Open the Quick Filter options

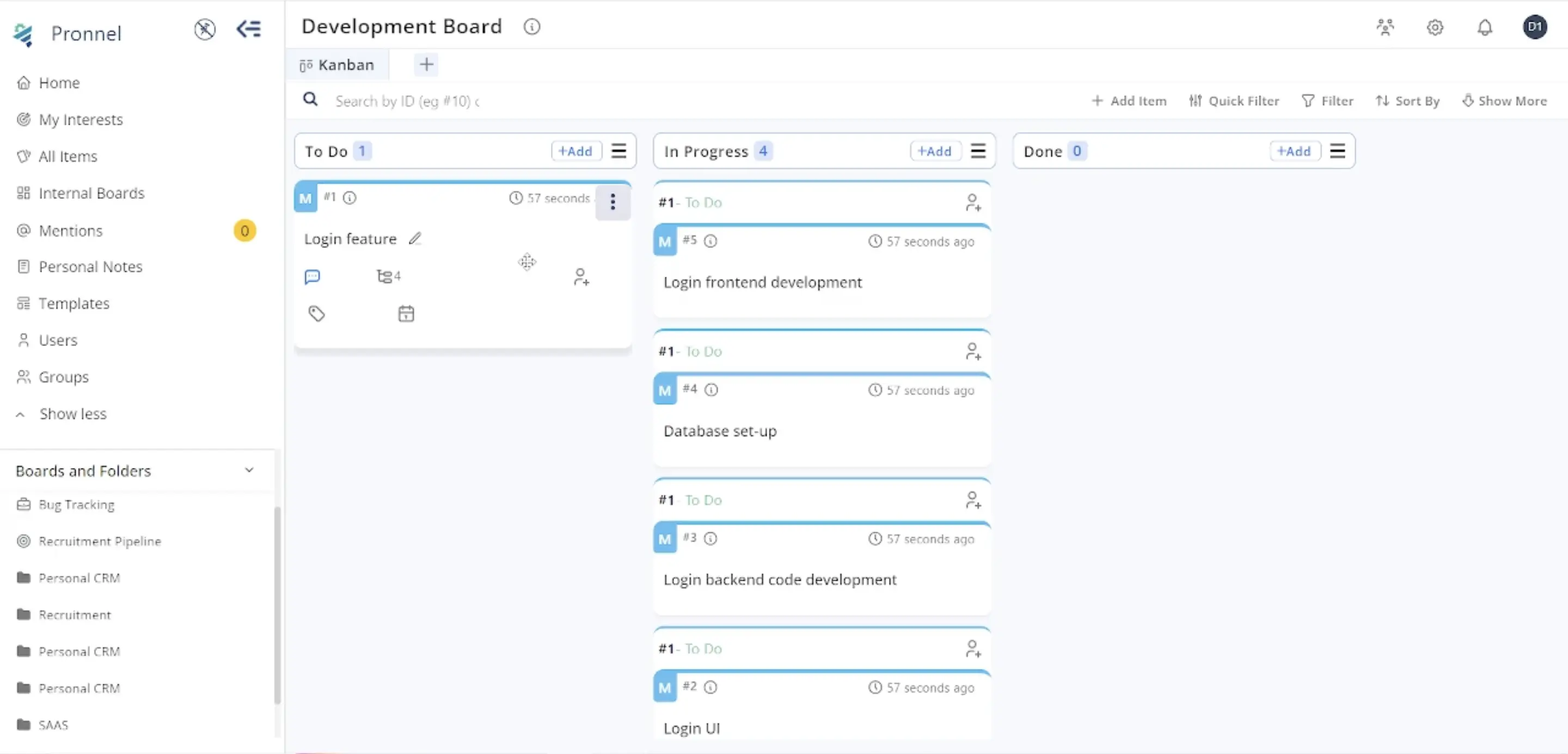pos(1233,100)
